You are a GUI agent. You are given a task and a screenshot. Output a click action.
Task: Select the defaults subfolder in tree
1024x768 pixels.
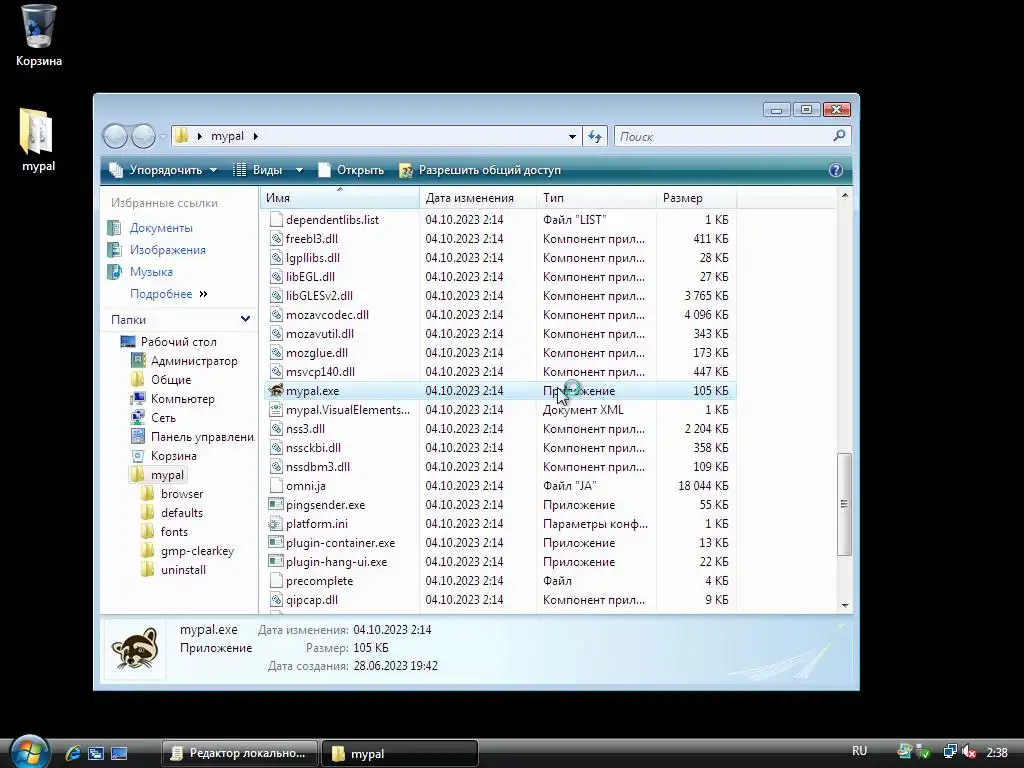pyautogui.click(x=172, y=513)
